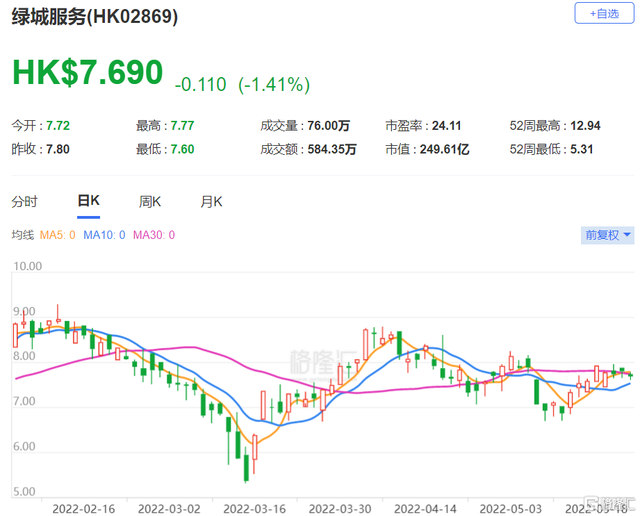Image resolution: width=640 pixels, height=516 pixels.
Task: Click 52周最低 value 5.31
Action: (582, 149)
